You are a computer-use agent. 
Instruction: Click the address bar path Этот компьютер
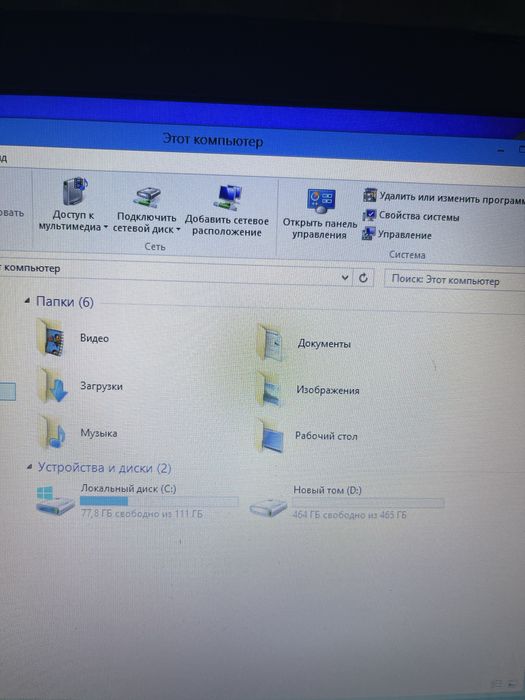[x=31, y=268]
